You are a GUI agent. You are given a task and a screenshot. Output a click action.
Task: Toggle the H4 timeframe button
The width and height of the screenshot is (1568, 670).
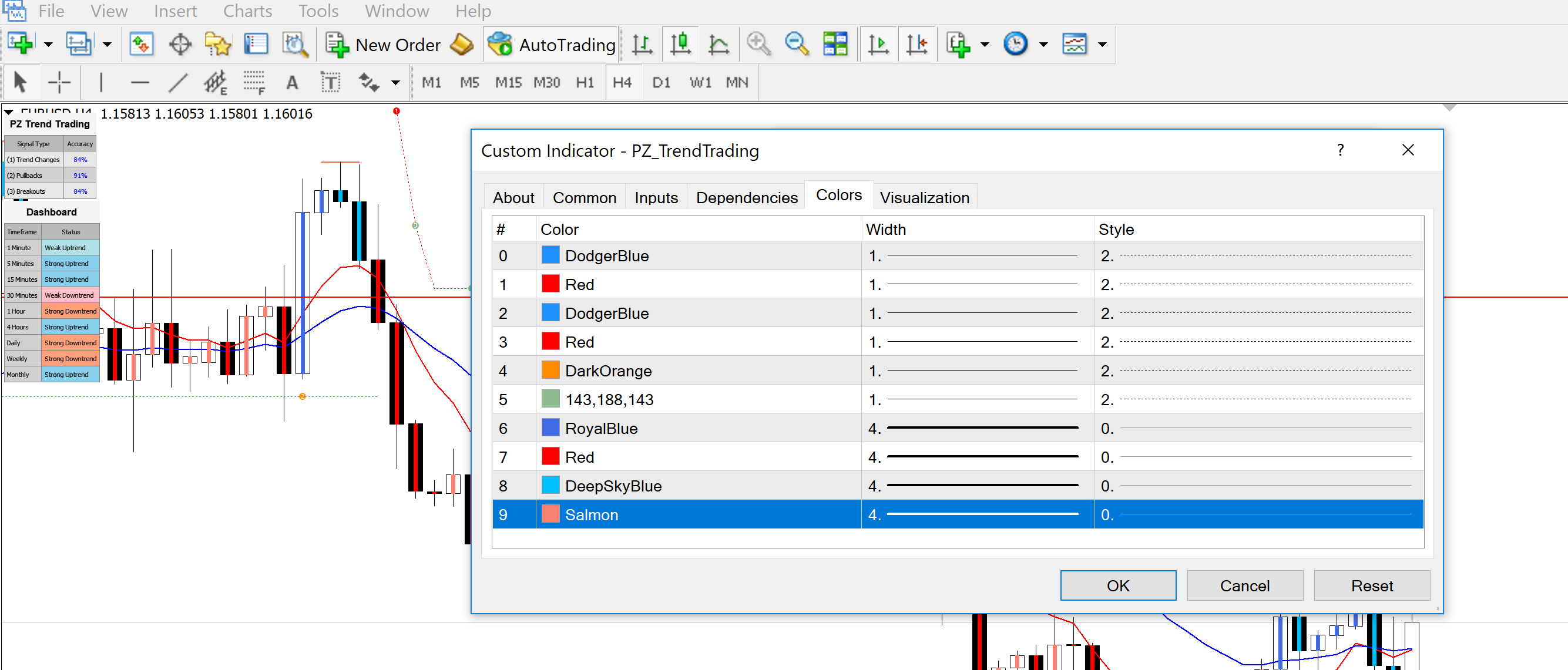click(622, 82)
